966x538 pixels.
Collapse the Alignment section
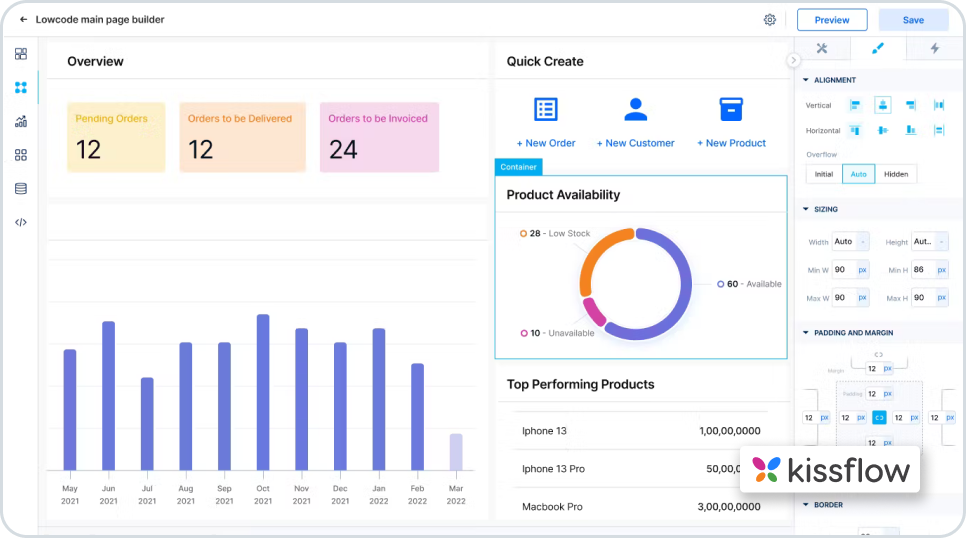click(806, 80)
